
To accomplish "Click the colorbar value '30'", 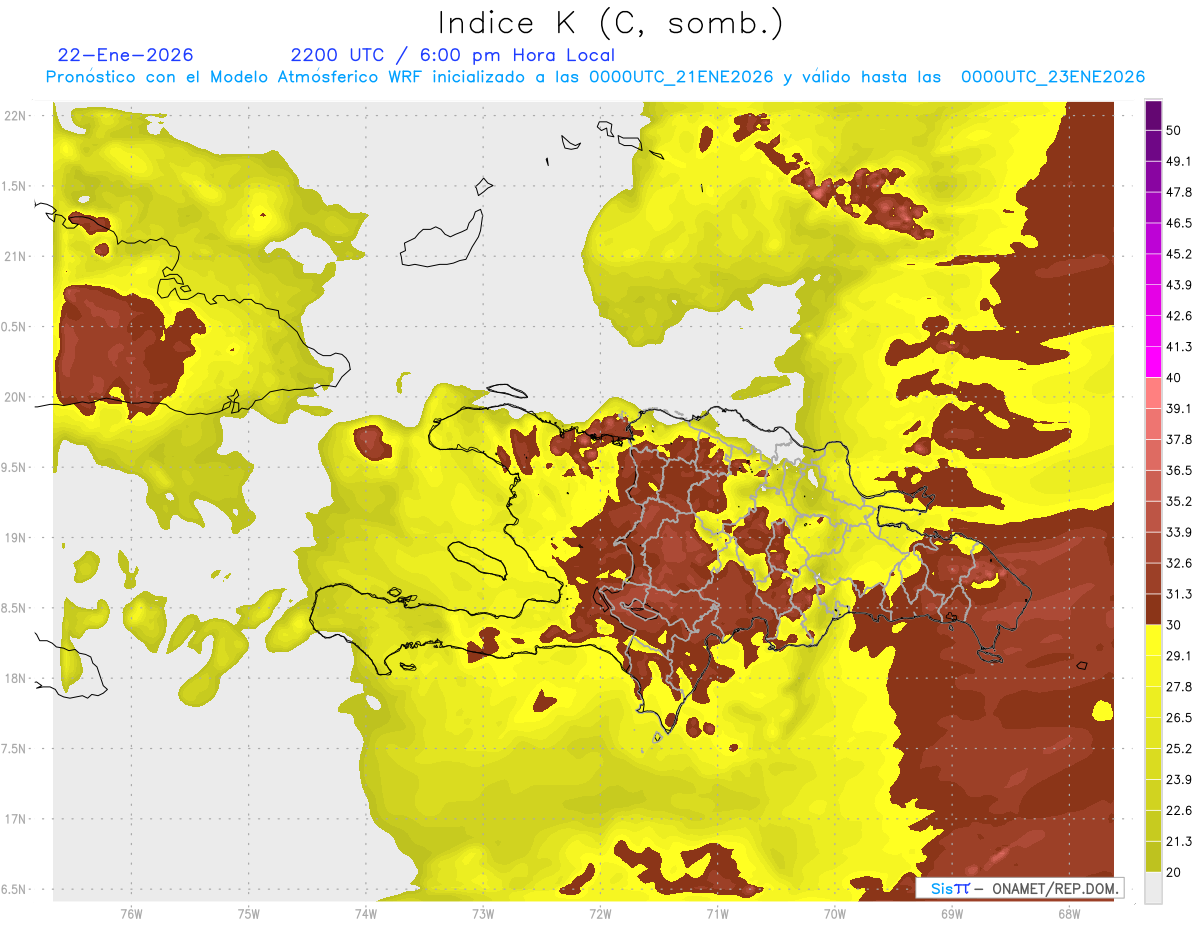I will [1175, 625].
